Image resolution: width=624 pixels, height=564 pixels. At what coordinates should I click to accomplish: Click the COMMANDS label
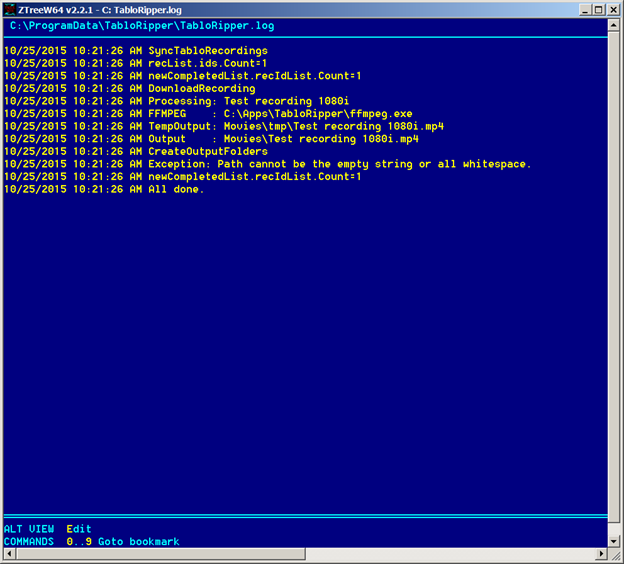[x=29, y=542]
